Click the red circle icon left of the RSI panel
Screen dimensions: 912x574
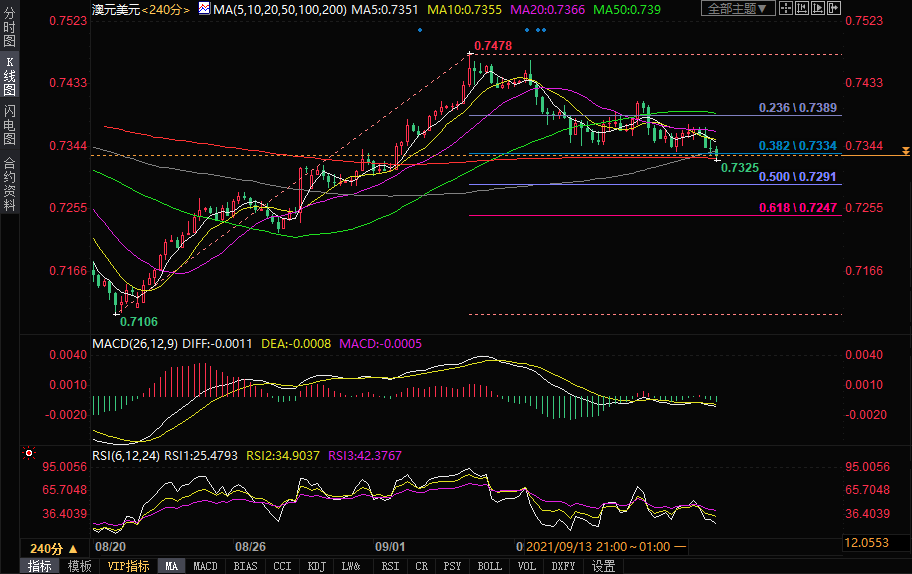(x=29, y=453)
